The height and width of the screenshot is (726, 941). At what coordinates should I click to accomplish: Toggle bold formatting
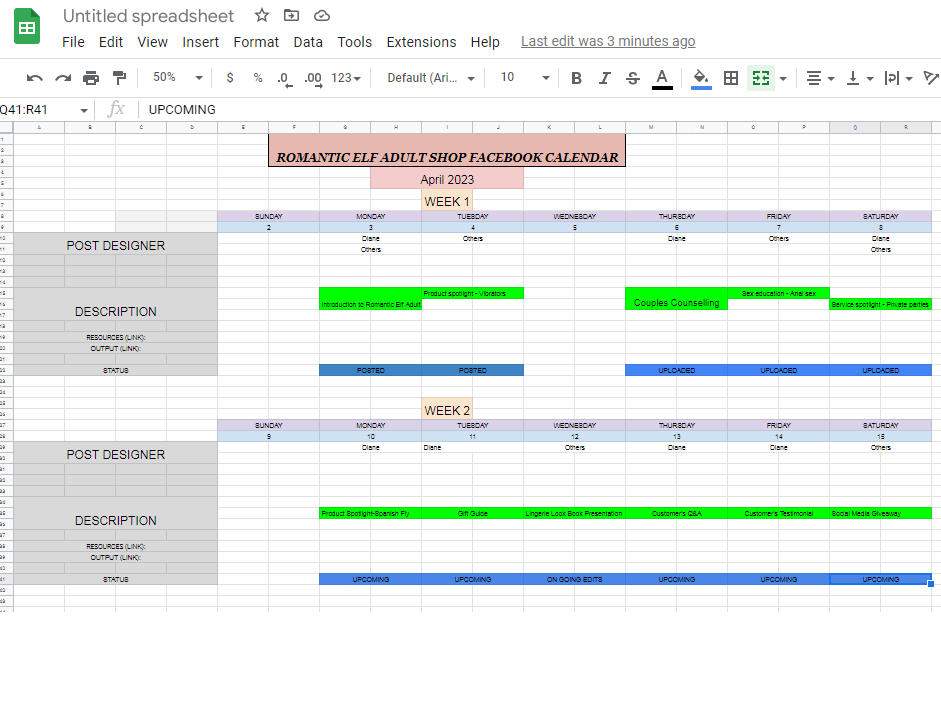(x=577, y=78)
